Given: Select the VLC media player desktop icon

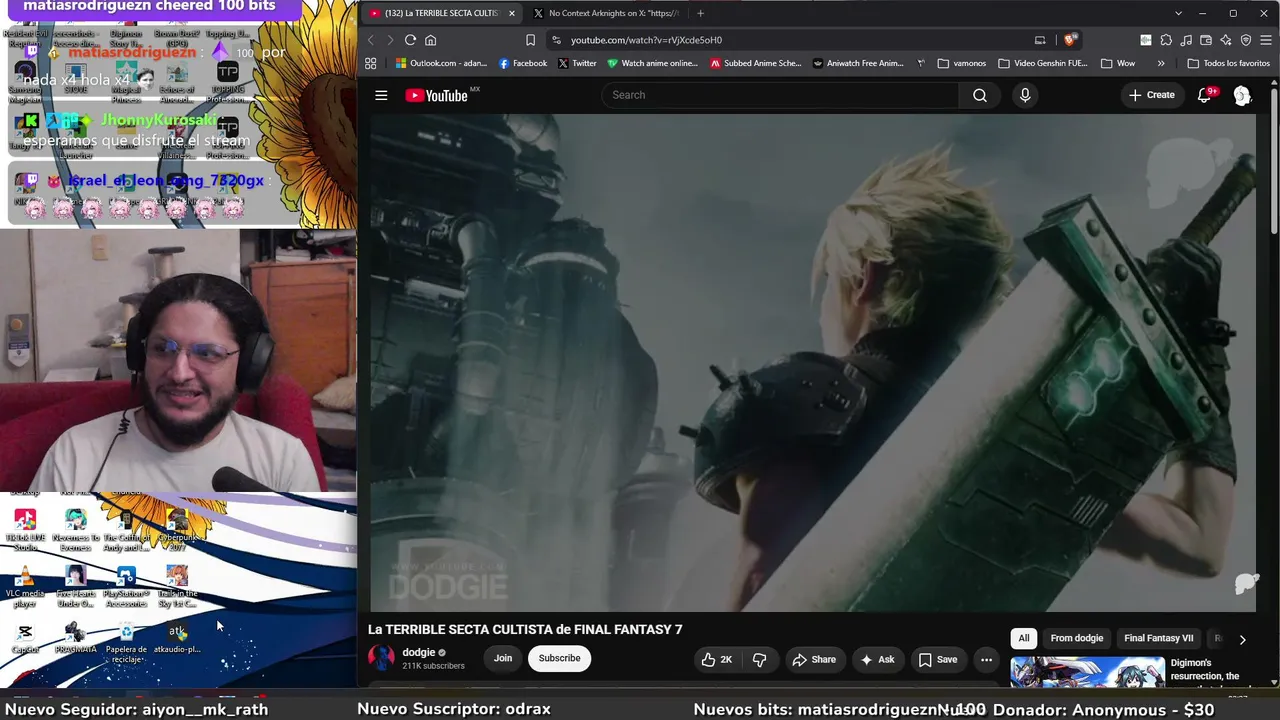Looking at the screenshot, I should 25,588.
